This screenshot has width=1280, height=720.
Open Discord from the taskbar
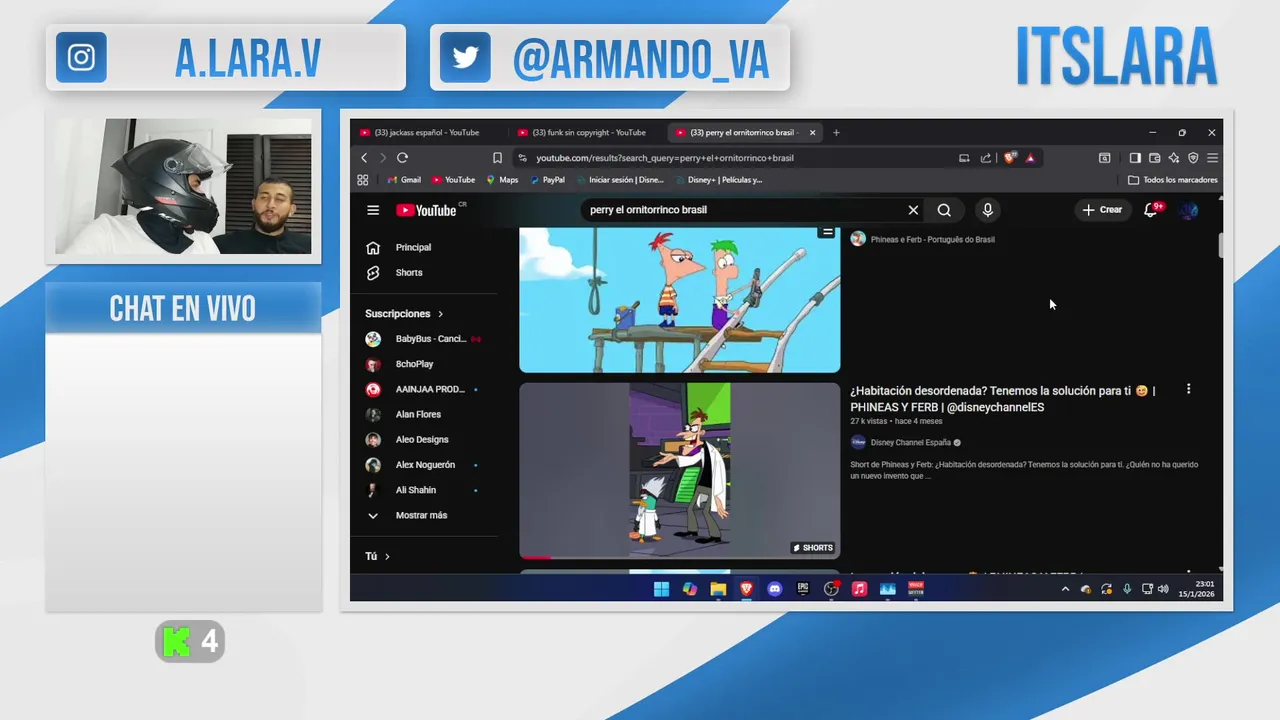click(774, 589)
